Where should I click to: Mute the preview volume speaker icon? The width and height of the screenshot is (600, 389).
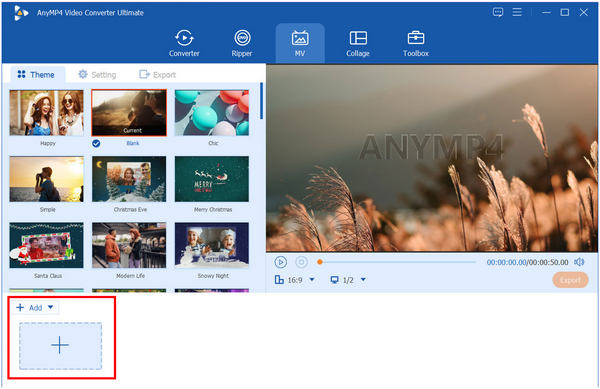[579, 262]
